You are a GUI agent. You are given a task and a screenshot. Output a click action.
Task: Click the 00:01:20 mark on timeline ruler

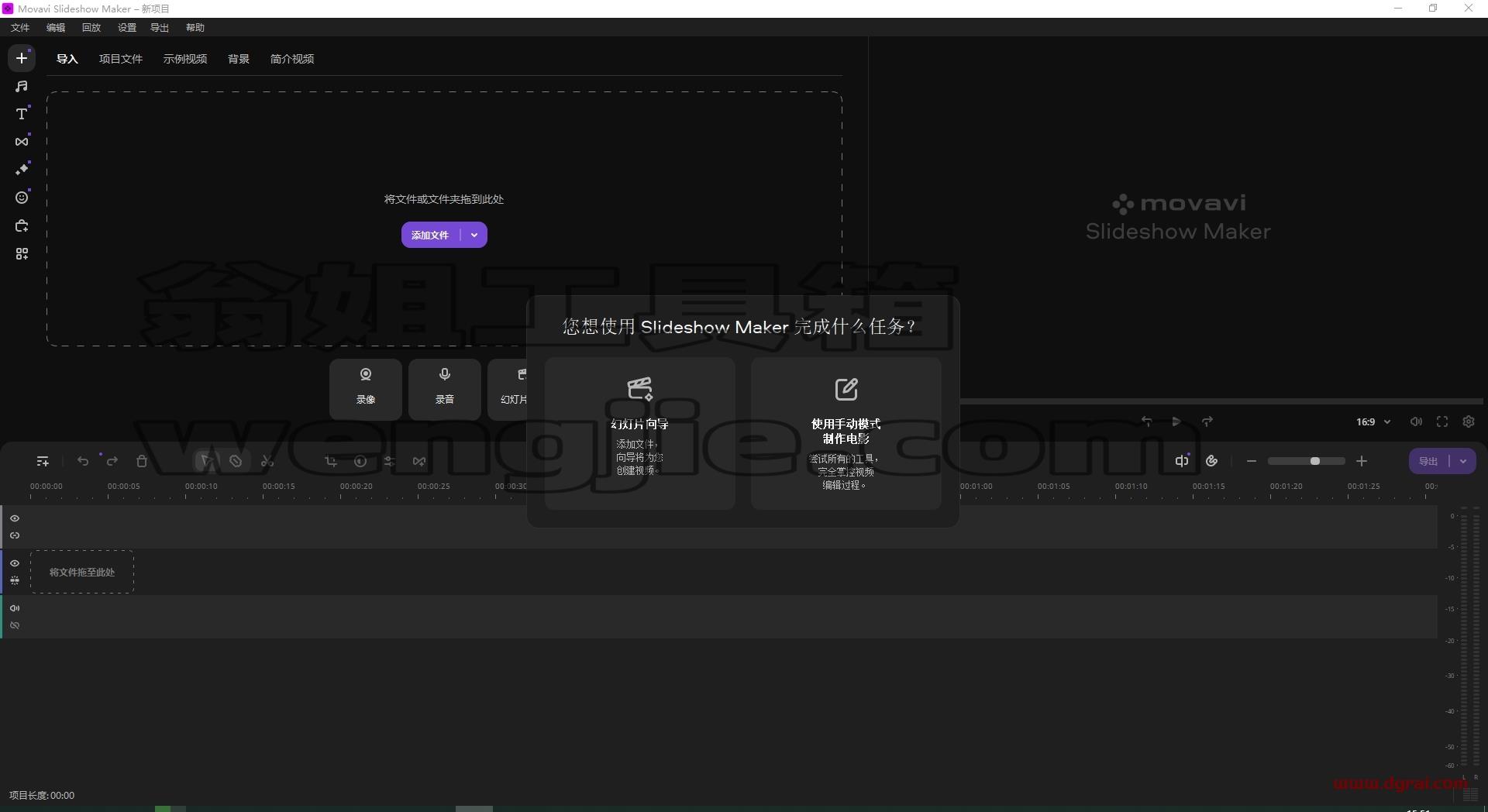pos(1286,487)
